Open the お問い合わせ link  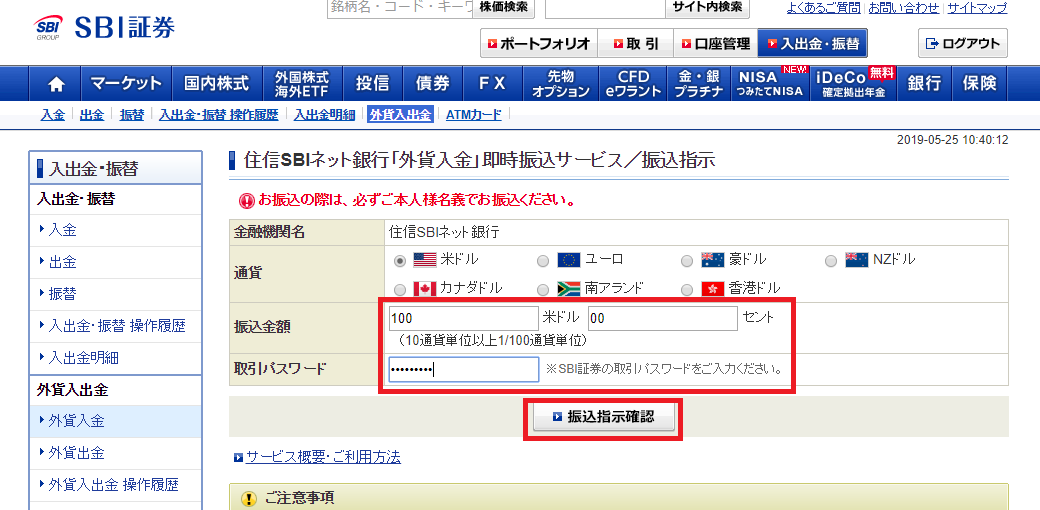pos(903,8)
